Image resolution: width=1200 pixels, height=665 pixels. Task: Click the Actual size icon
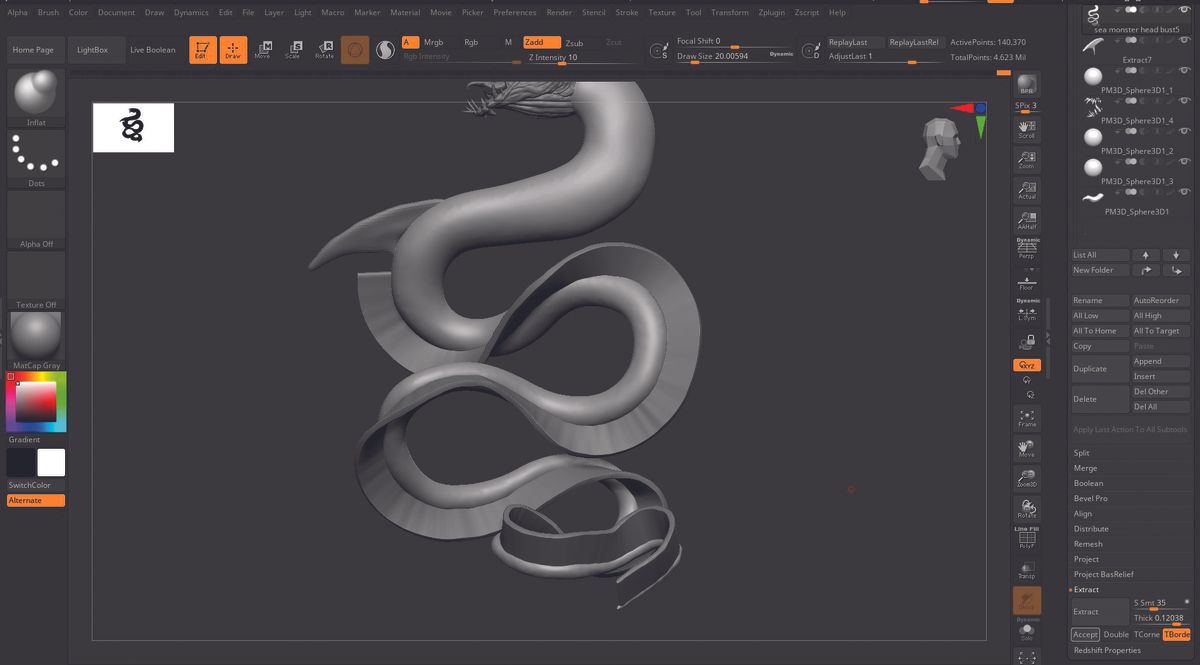point(1027,190)
